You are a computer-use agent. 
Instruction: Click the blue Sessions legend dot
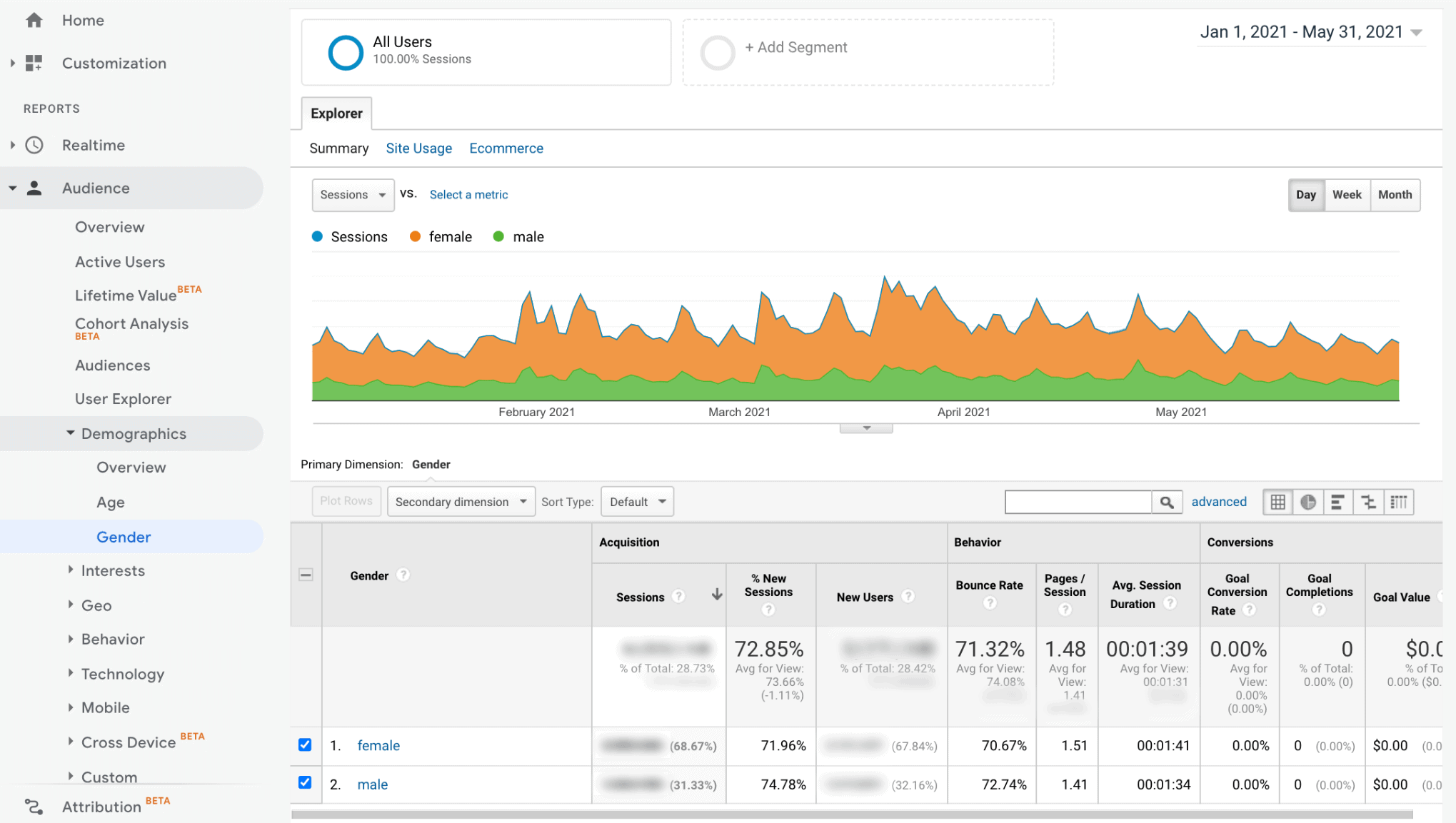318,236
